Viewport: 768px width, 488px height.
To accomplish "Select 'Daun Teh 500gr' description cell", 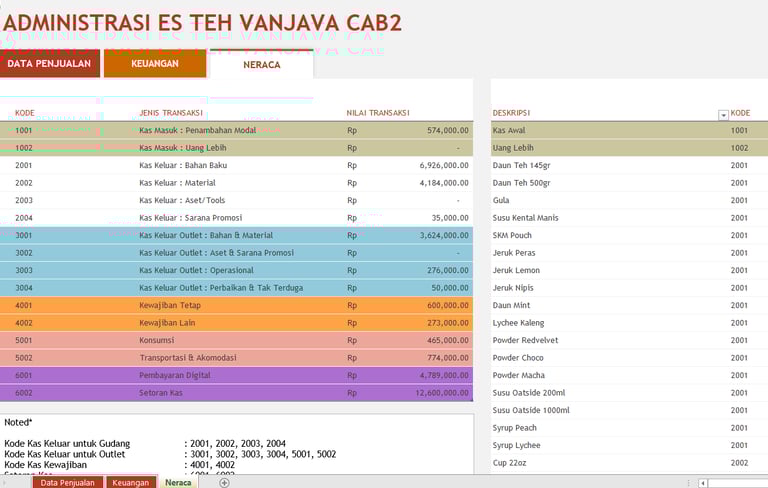I will click(522, 183).
